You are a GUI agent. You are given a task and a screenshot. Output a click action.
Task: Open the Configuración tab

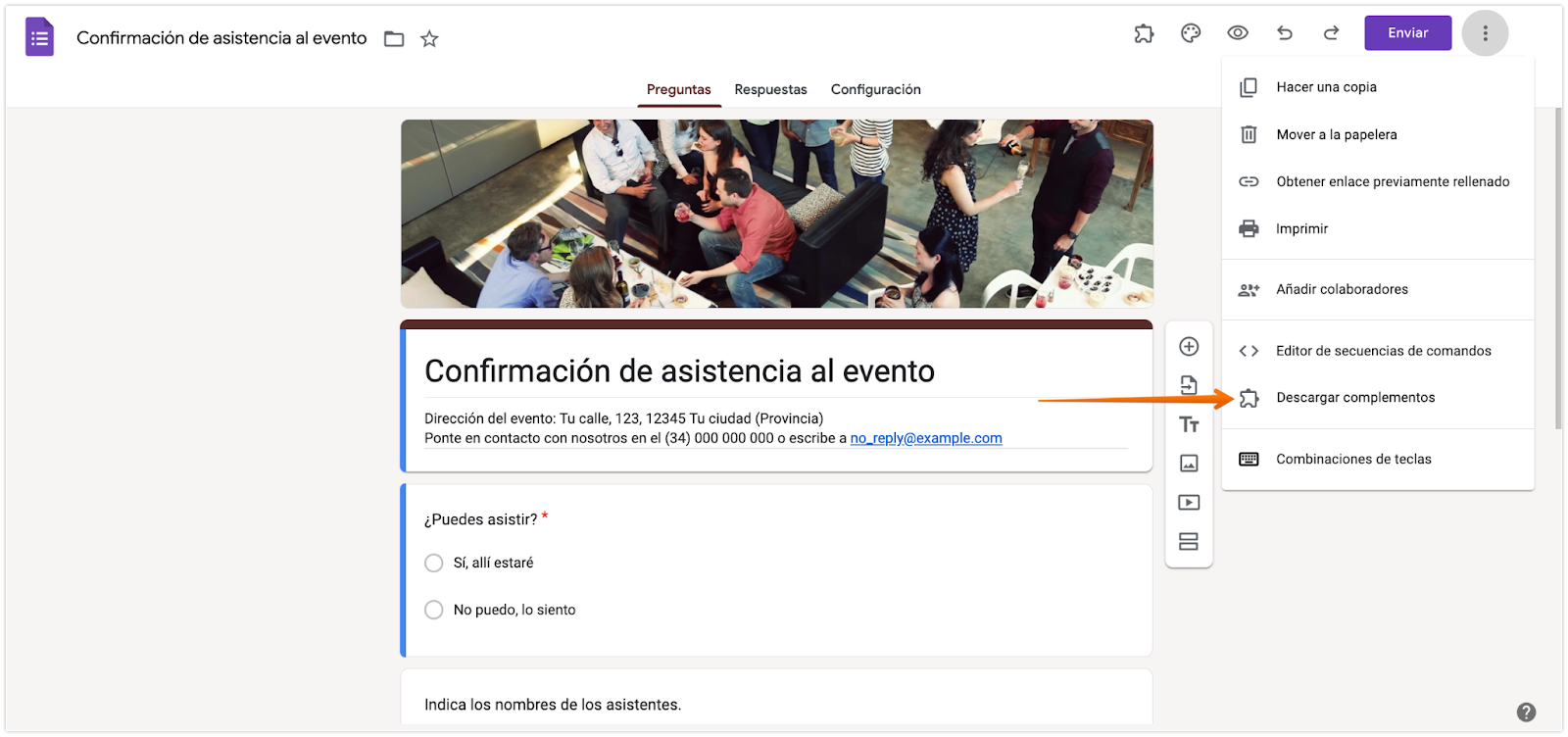coord(876,89)
